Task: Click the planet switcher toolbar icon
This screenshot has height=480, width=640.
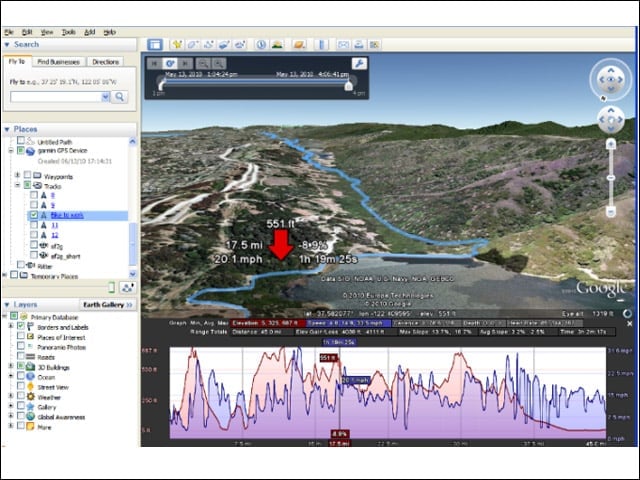Action: 299,44
